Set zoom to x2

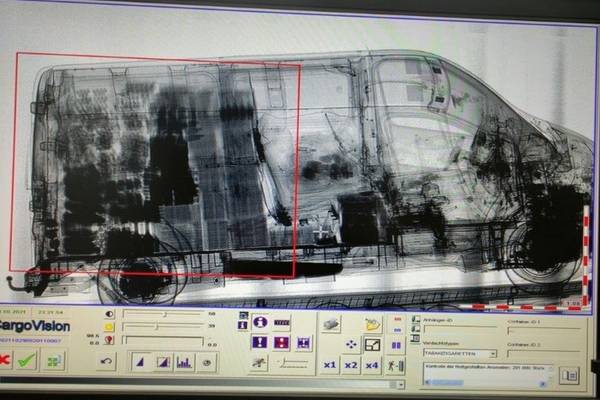[351, 365]
